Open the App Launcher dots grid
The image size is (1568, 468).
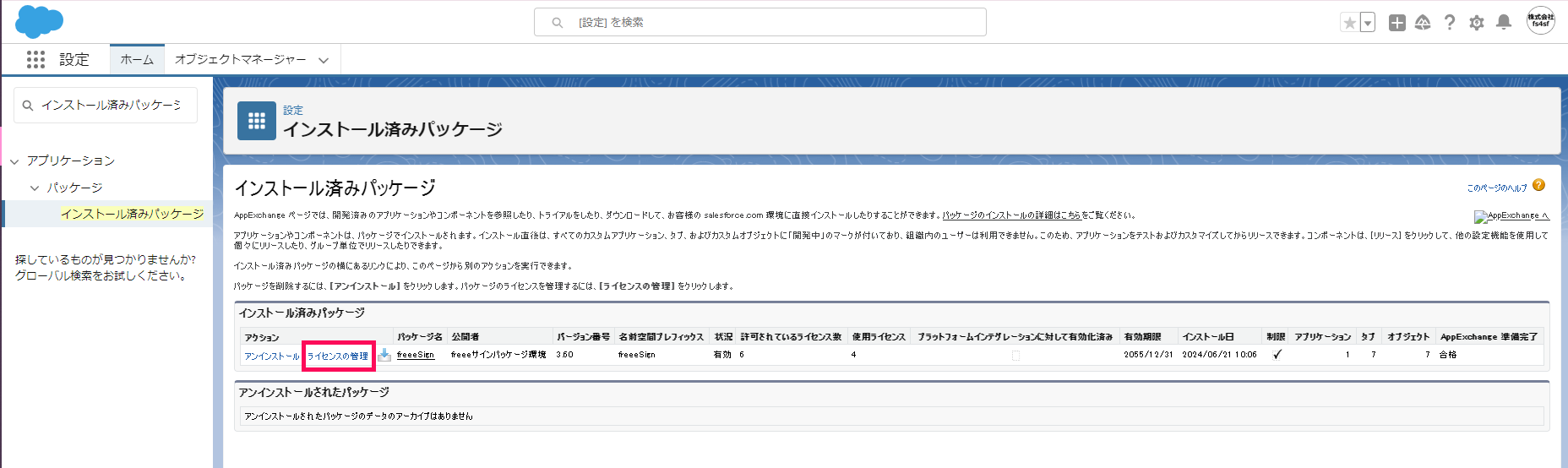tap(35, 59)
